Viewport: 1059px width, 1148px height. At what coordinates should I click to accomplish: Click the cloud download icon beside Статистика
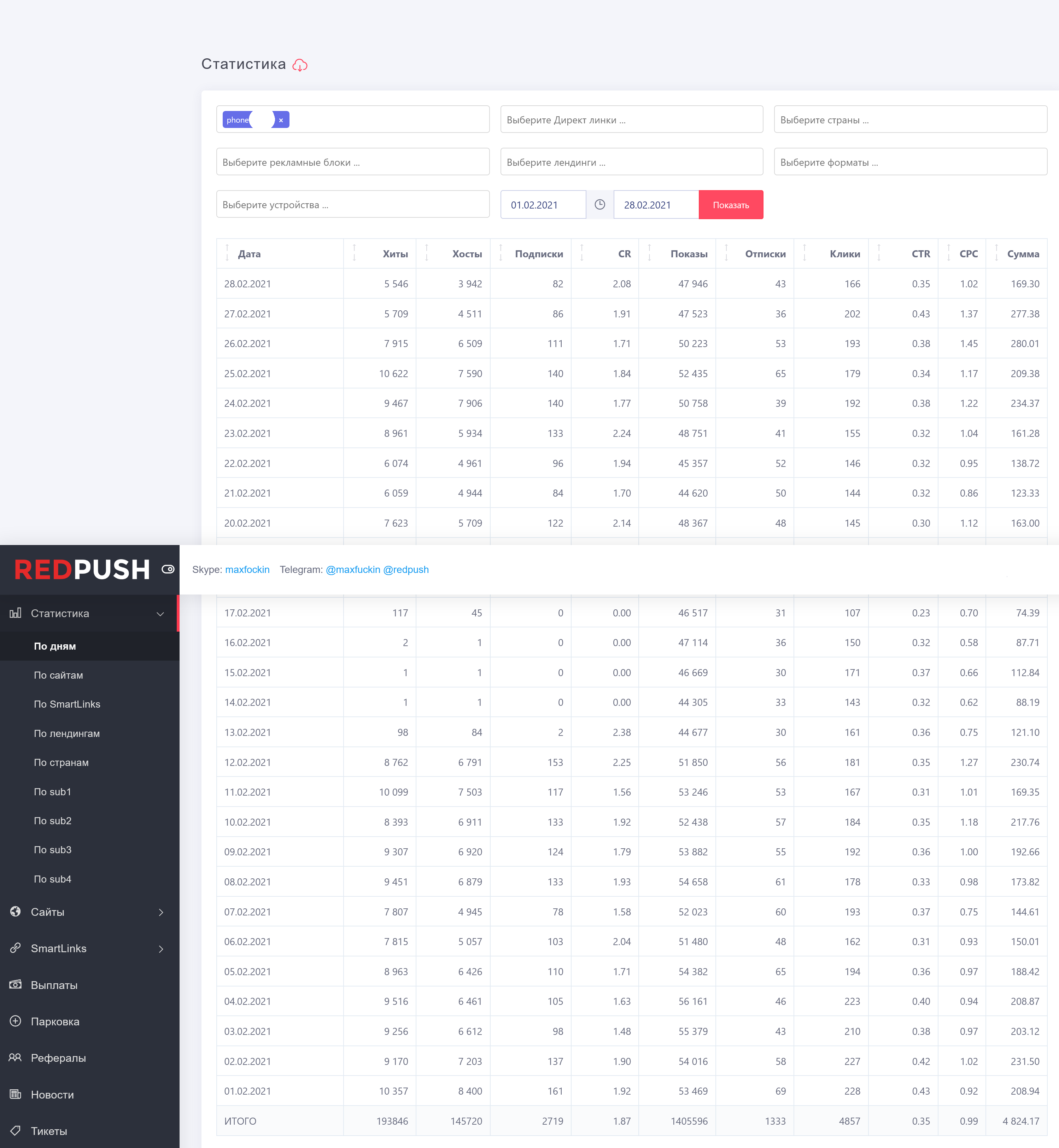[x=300, y=65]
